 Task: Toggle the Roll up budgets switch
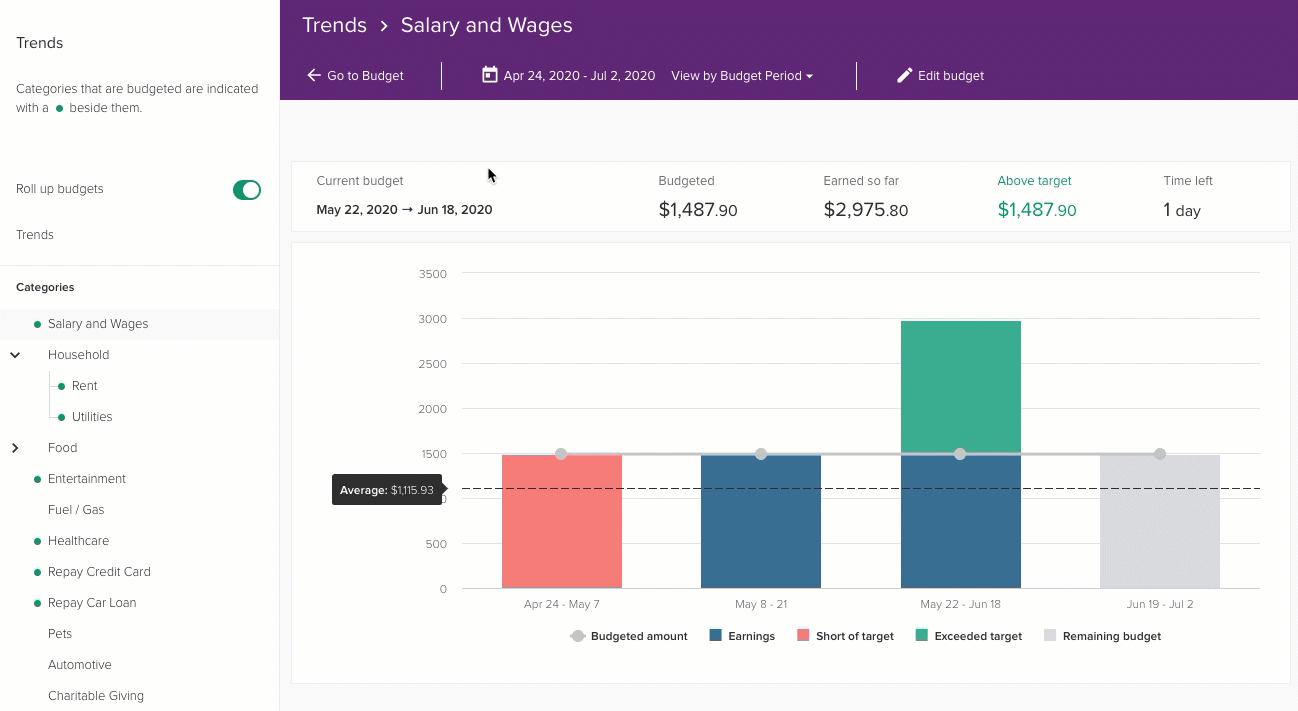click(x=247, y=190)
